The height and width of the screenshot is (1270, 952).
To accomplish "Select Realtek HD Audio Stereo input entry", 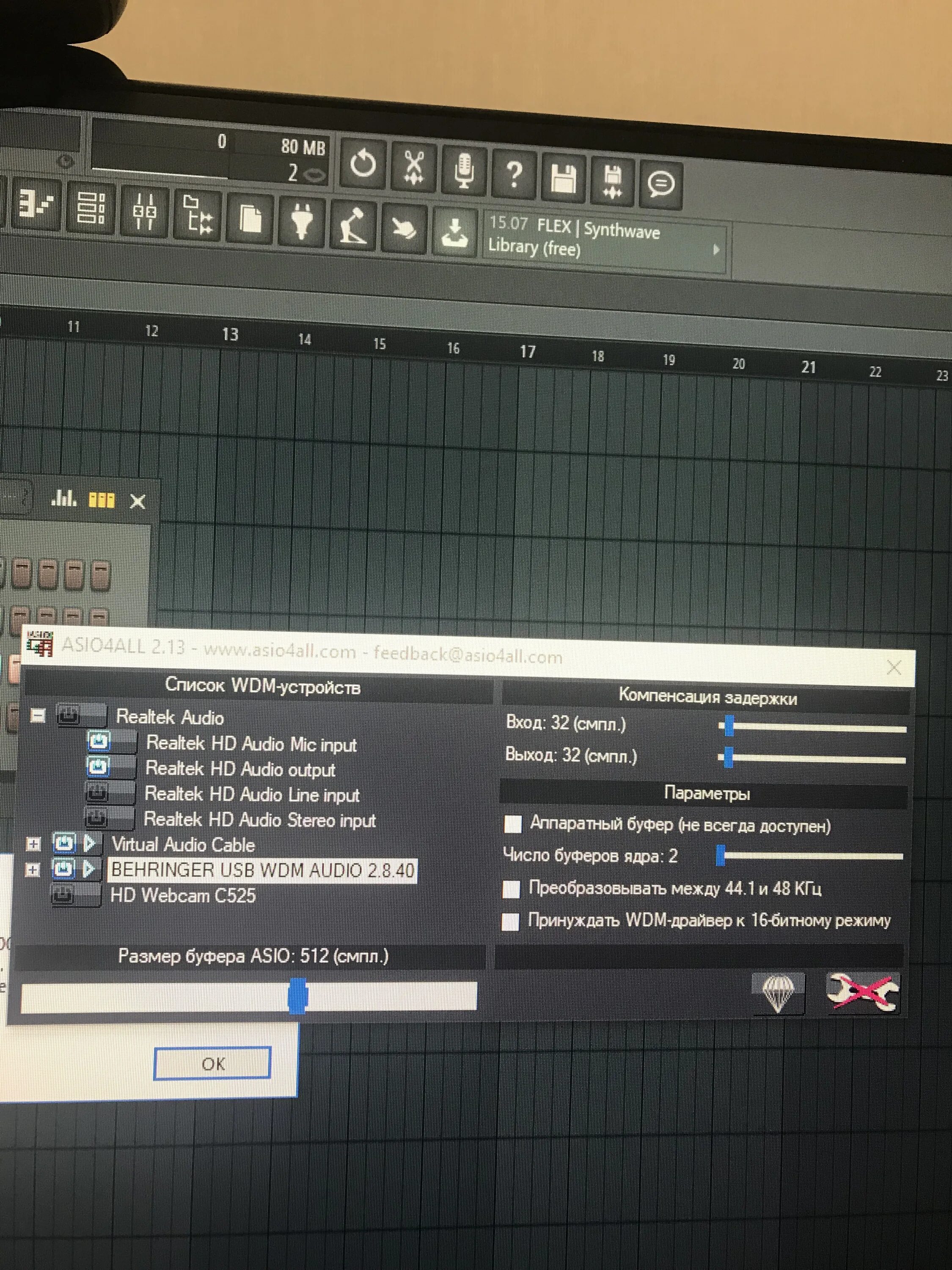I will click(x=259, y=820).
